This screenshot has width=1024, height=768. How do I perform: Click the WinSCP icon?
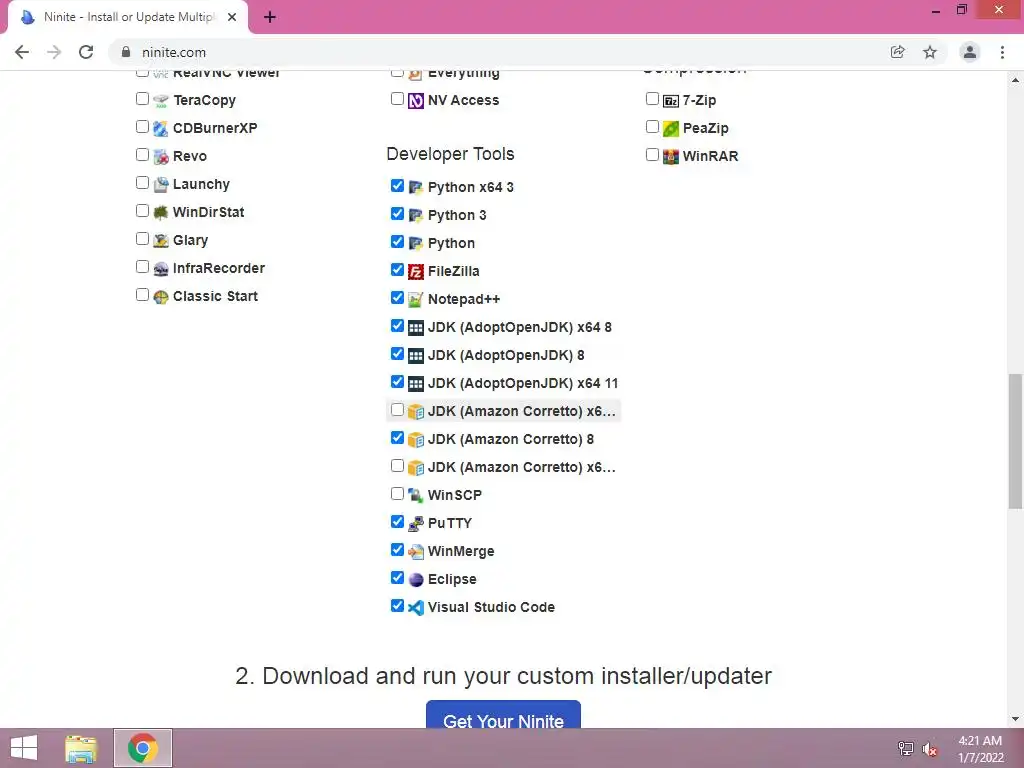coord(416,496)
